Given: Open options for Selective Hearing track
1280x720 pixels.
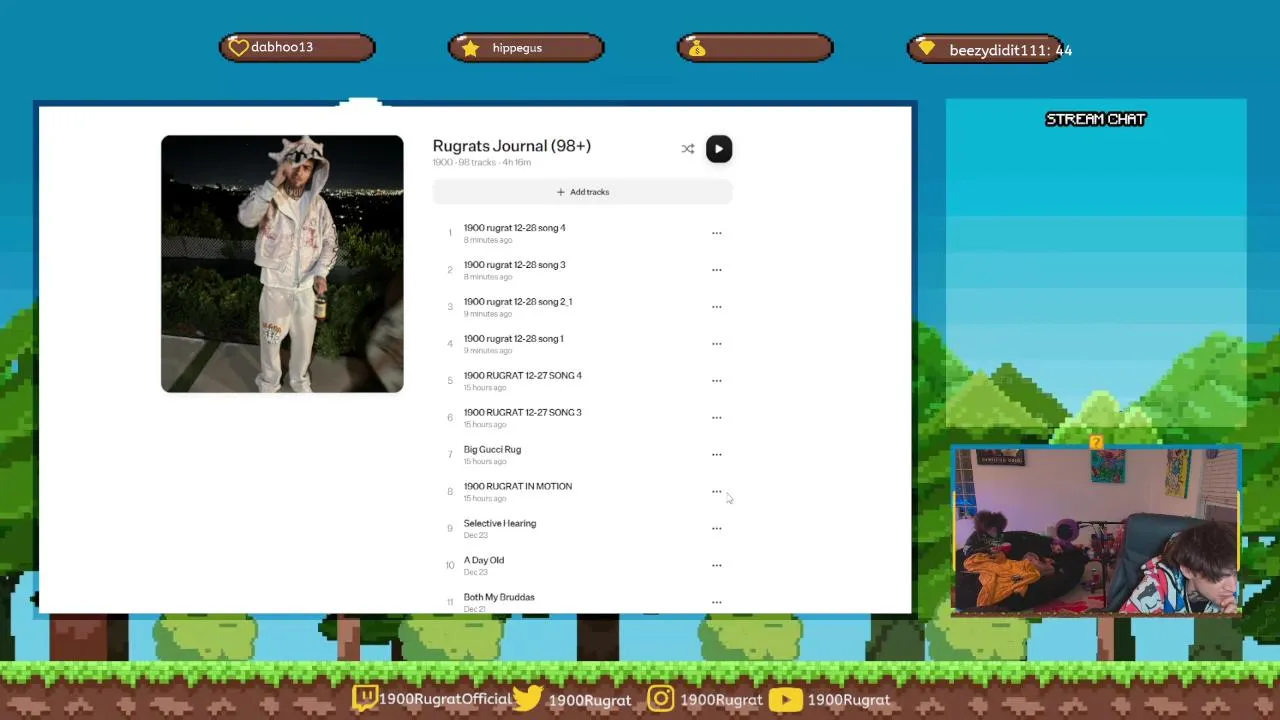Looking at the screenshot, I should 716,529.
